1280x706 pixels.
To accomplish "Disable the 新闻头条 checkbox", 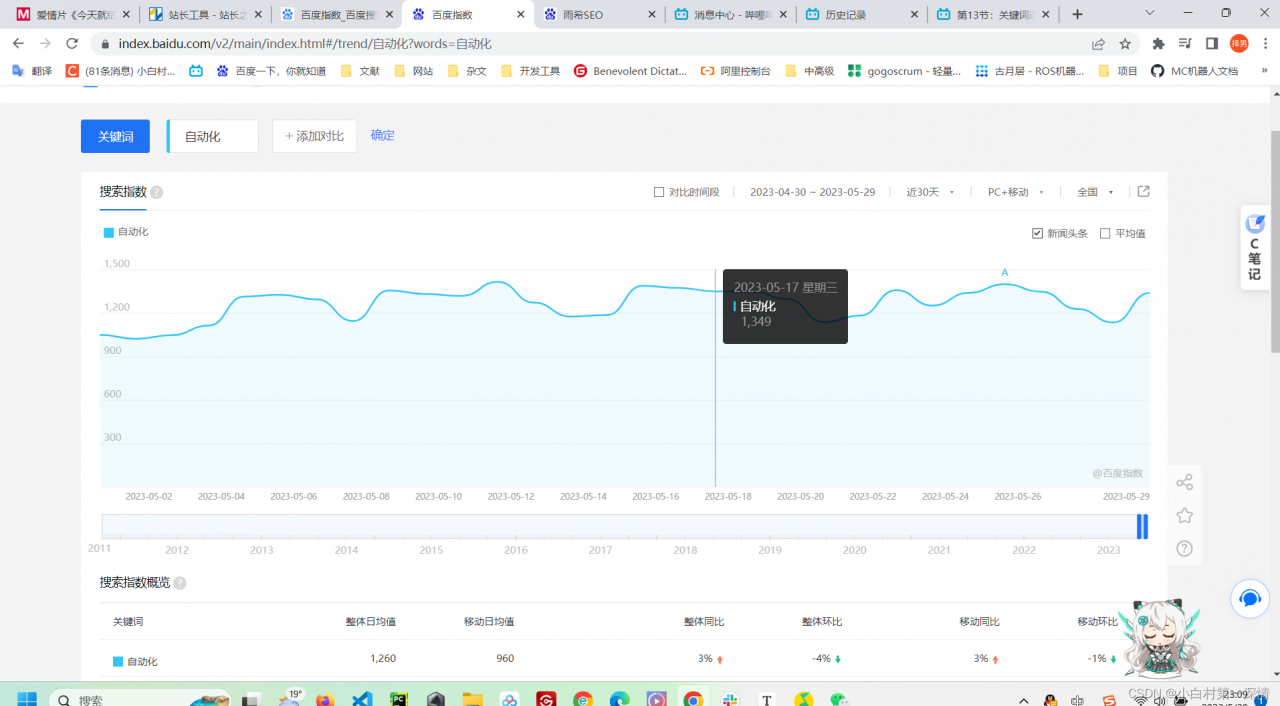I will click(x=1038, y=232).
